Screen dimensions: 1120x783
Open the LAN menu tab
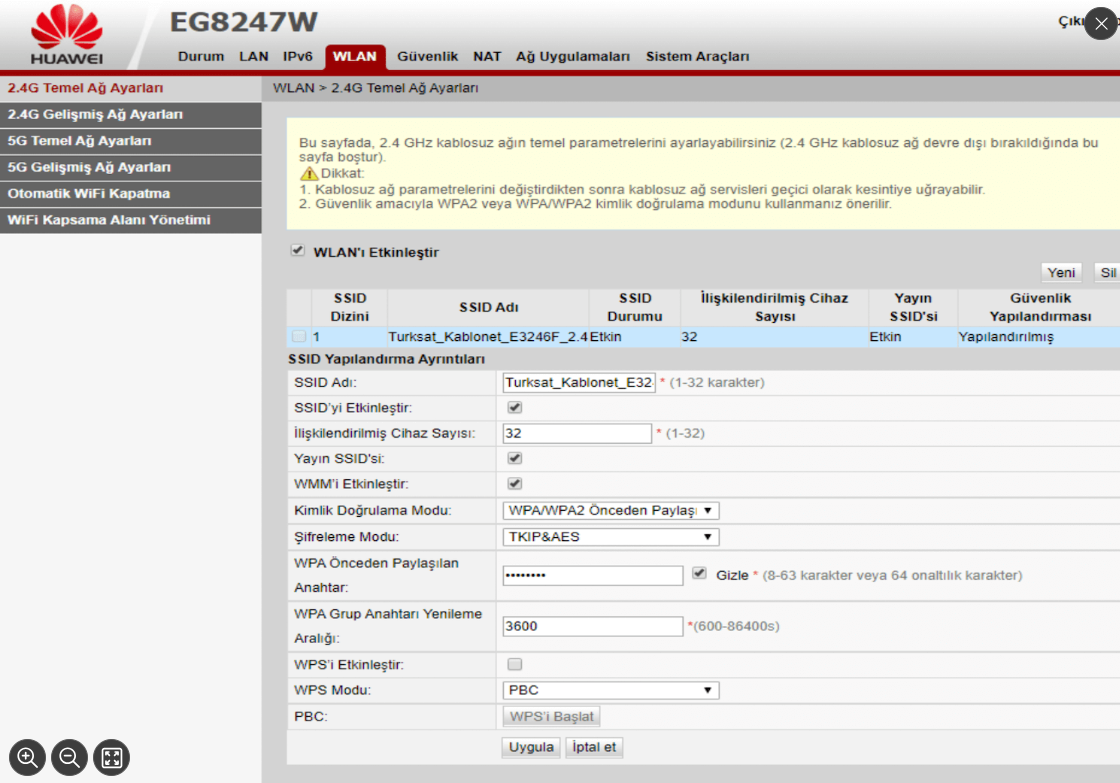pyautogui.click(x=254, y=56)
